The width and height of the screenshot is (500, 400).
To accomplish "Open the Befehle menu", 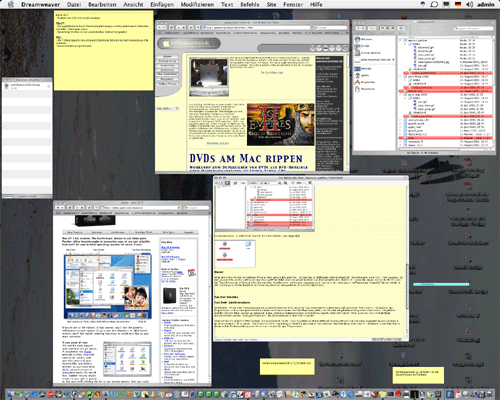I will click(250, 4).
